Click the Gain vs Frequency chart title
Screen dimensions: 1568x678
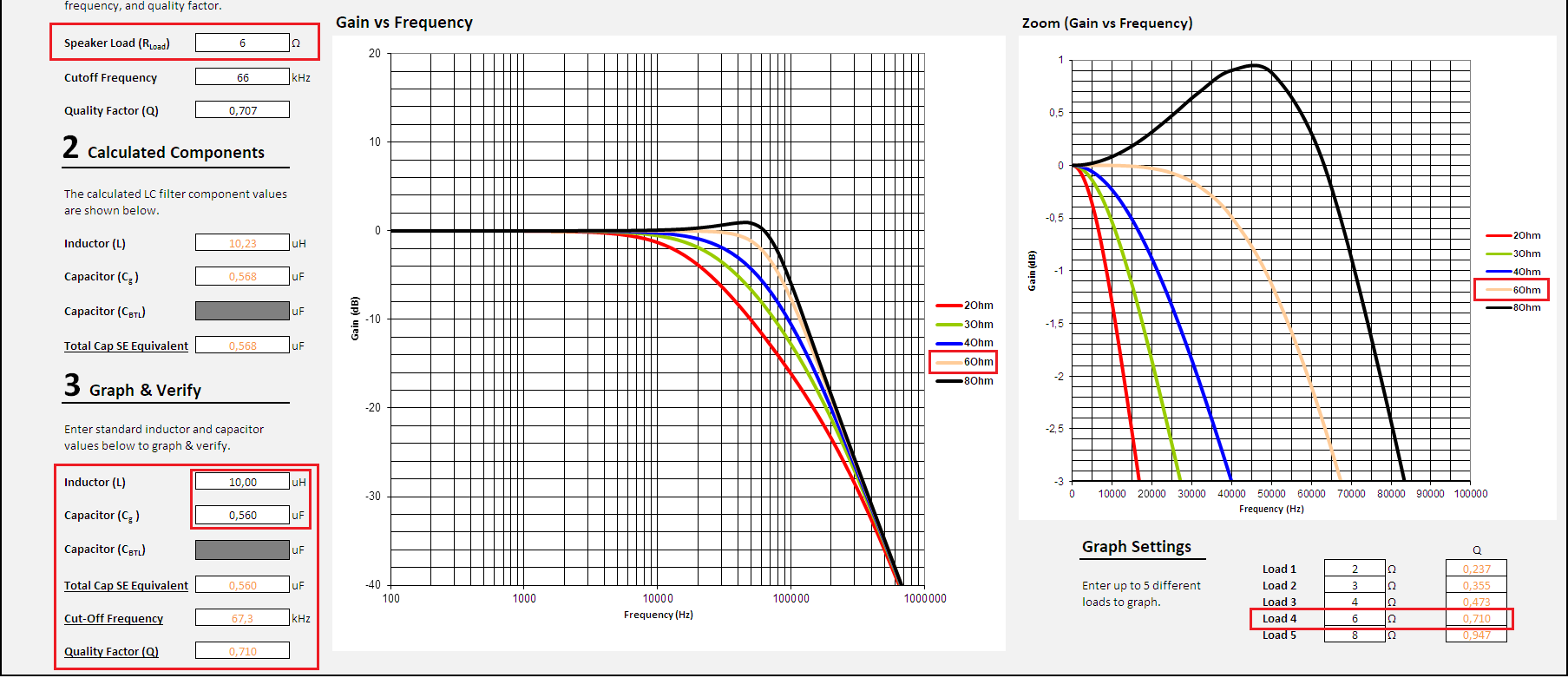404,23
